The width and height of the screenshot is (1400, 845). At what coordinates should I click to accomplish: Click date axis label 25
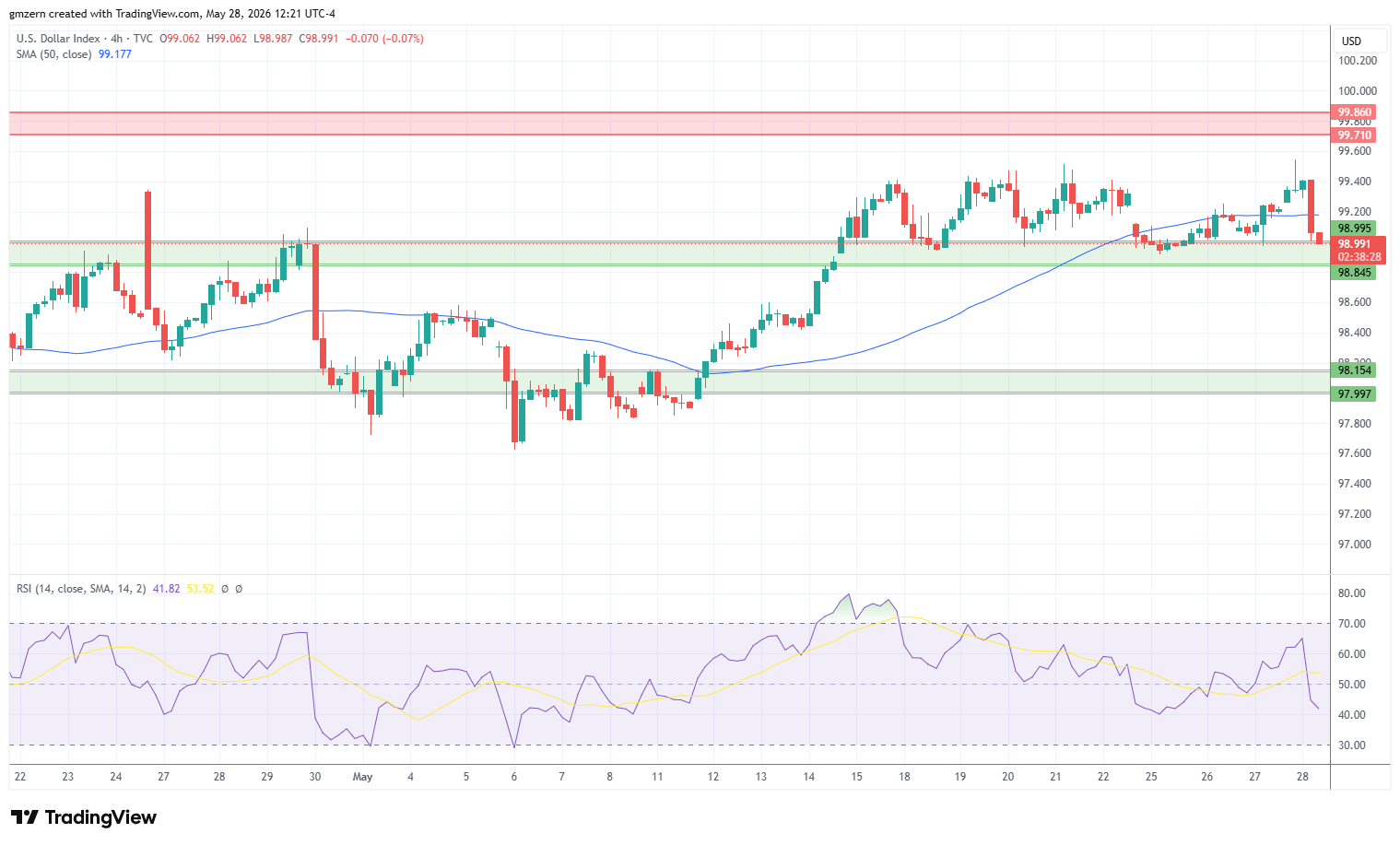[1151, 777]
